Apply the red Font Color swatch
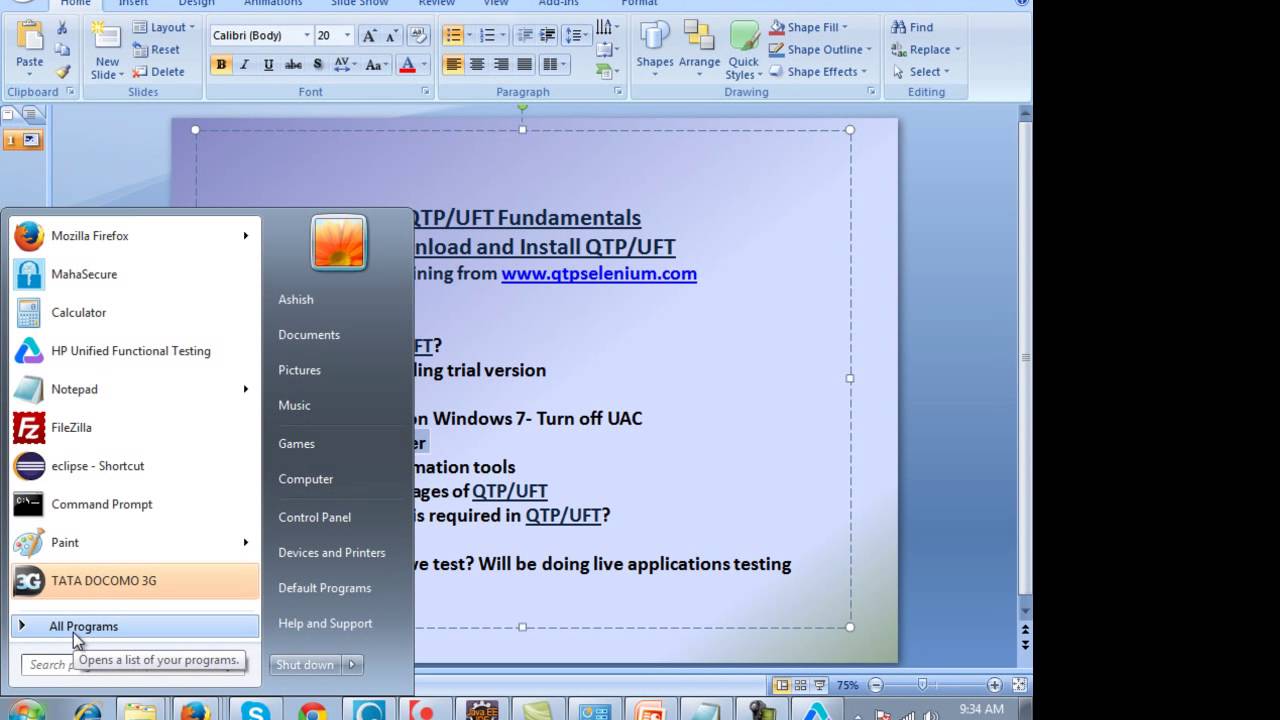The image size is (1280, 720). coord(407,65)
